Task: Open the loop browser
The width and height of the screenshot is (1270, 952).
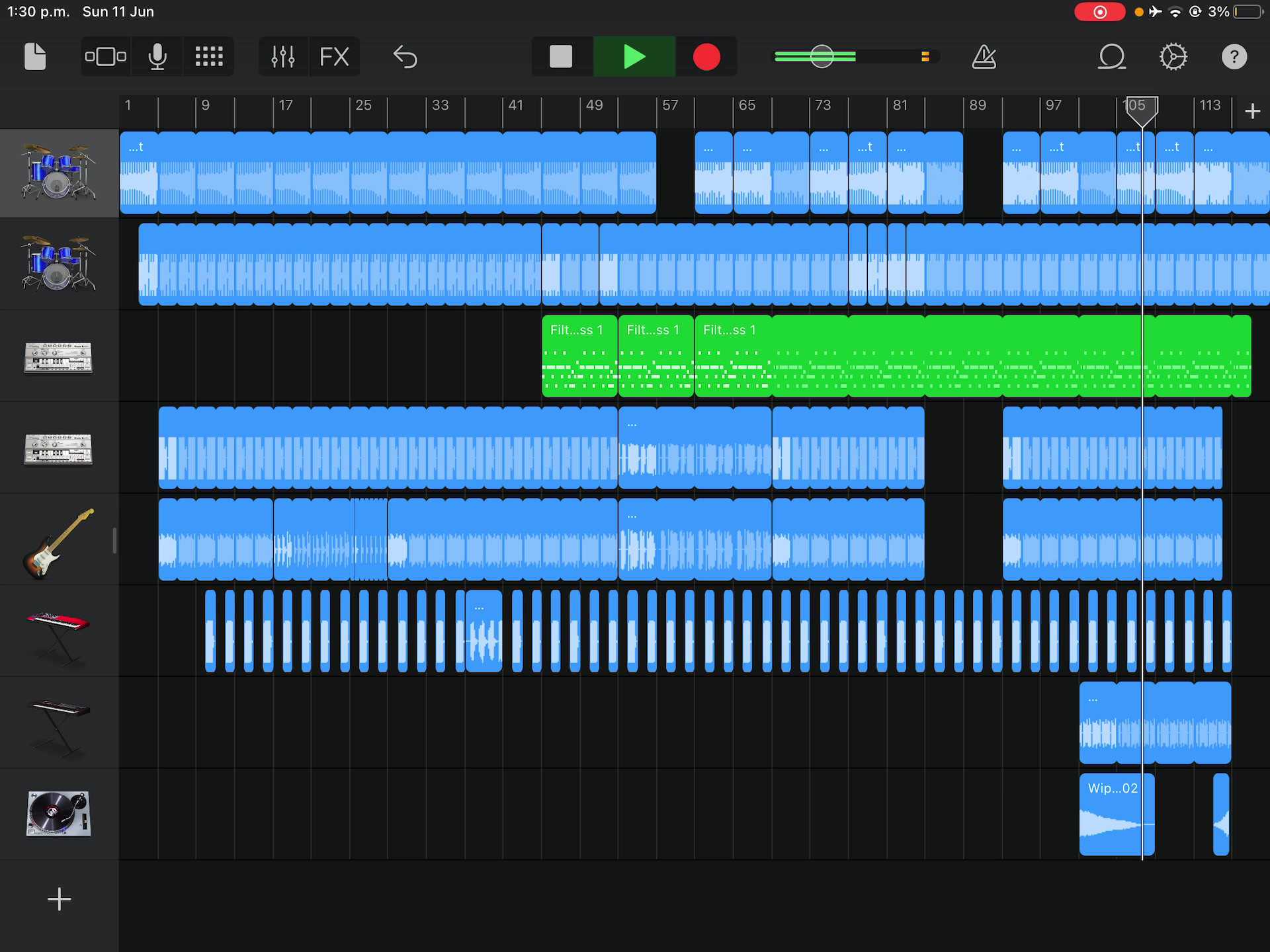Action: pos(1112,57)
